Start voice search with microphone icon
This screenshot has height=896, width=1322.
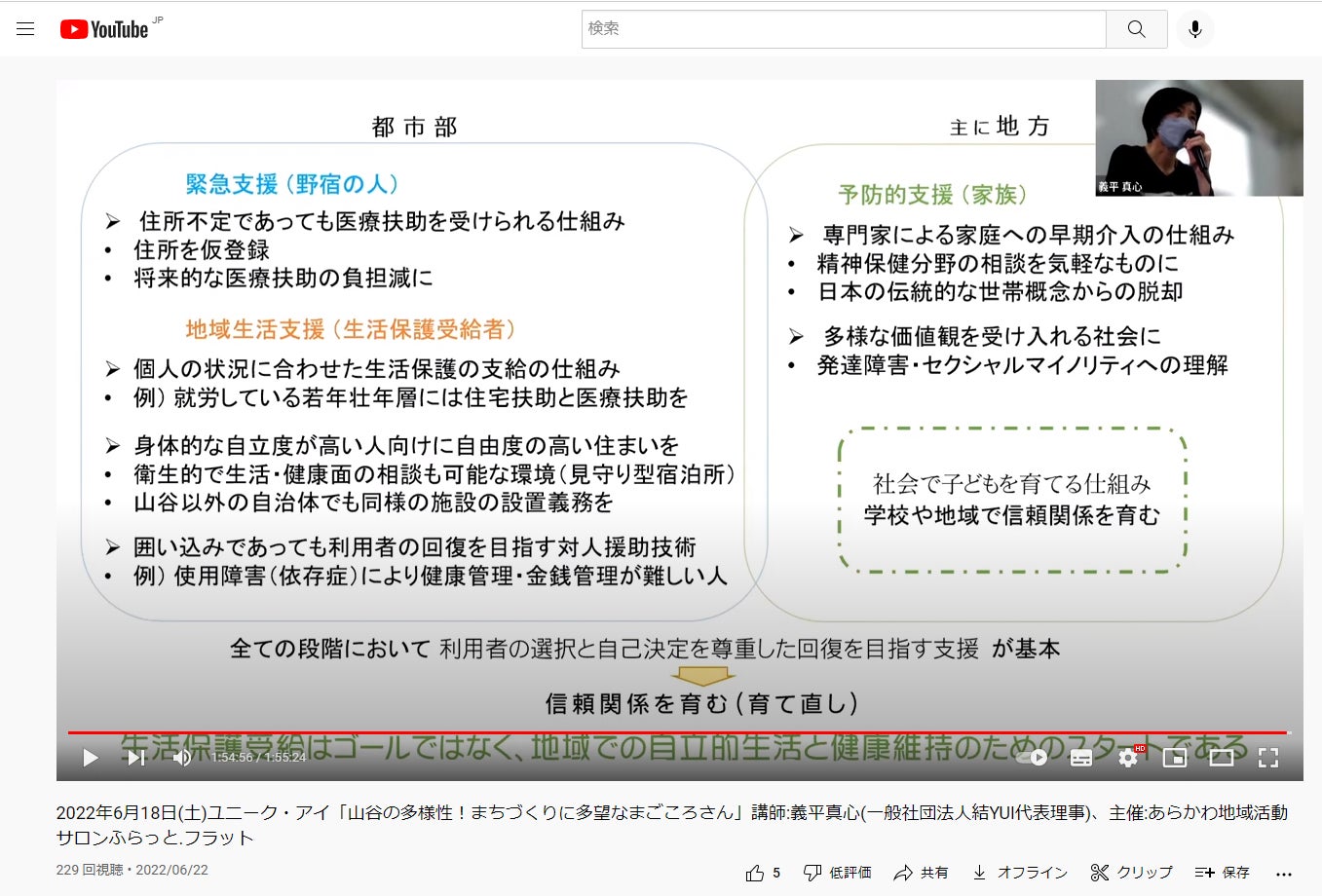tap(1194, 29)
